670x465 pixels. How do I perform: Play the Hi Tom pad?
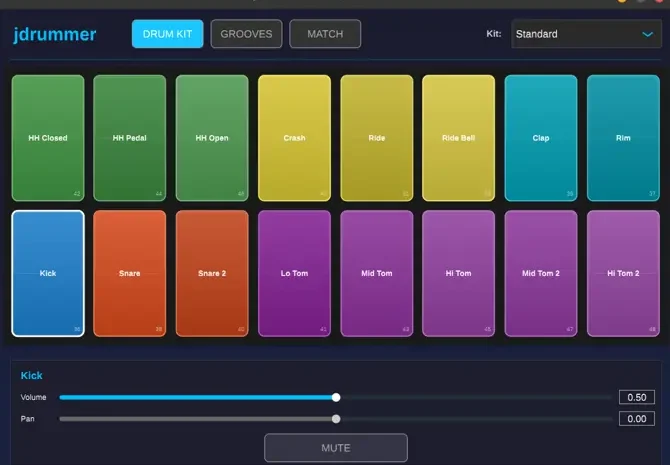(458, 274)
